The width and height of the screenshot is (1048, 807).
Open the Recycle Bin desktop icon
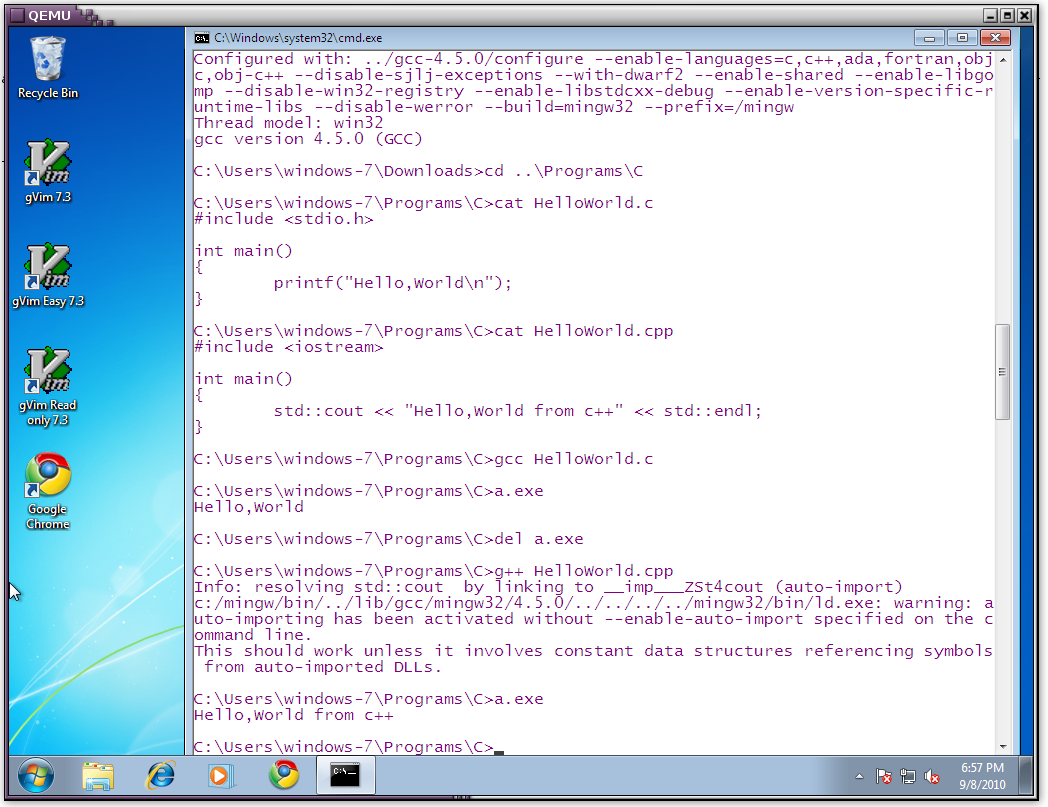48,61
